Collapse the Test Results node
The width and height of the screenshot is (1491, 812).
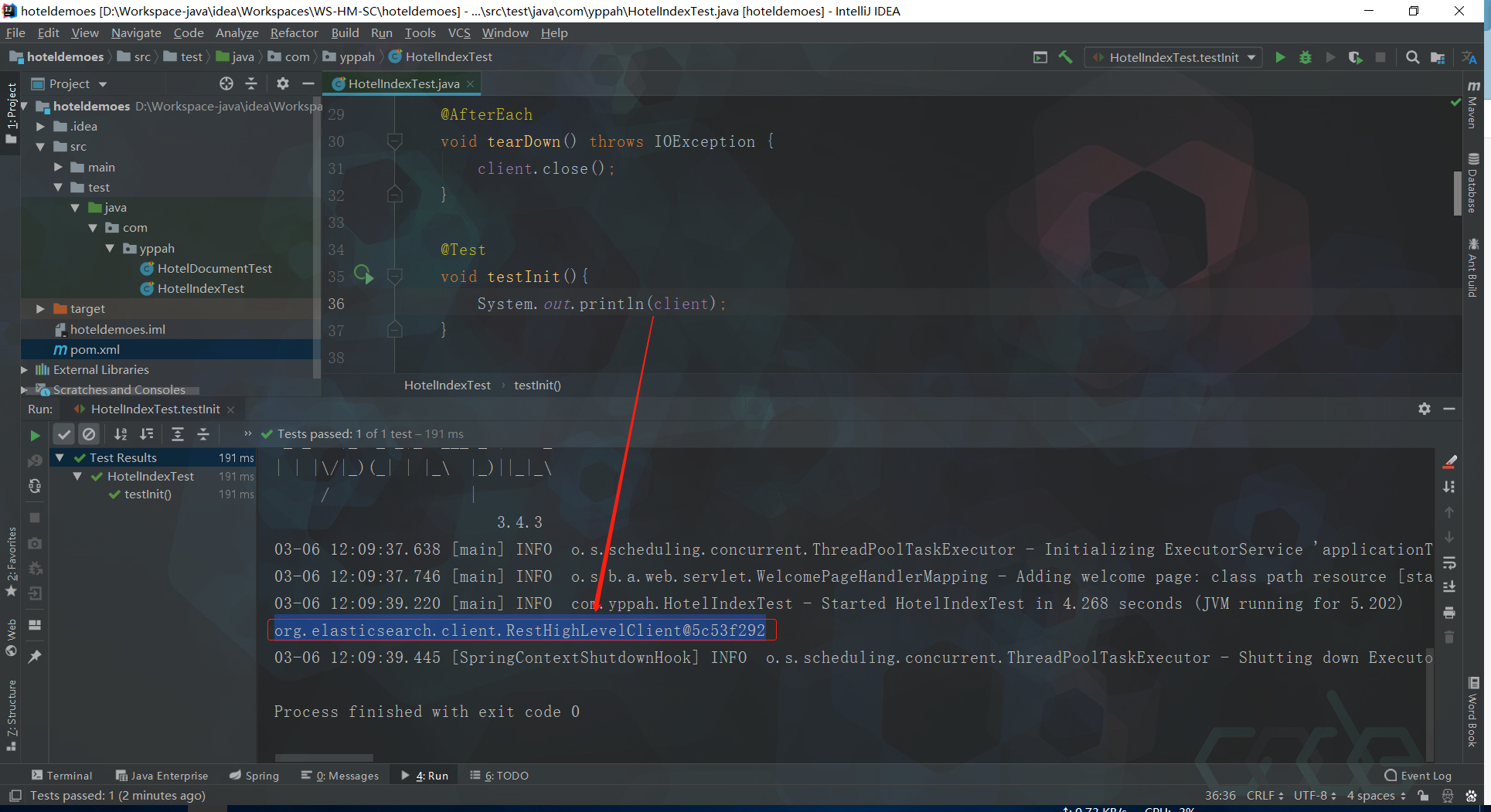tap(60, 457)
